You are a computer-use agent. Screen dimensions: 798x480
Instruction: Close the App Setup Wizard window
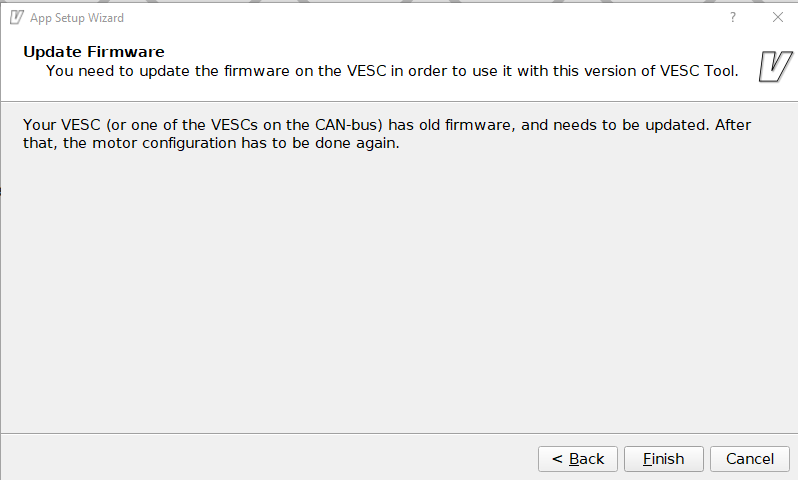tap(777, 18)
